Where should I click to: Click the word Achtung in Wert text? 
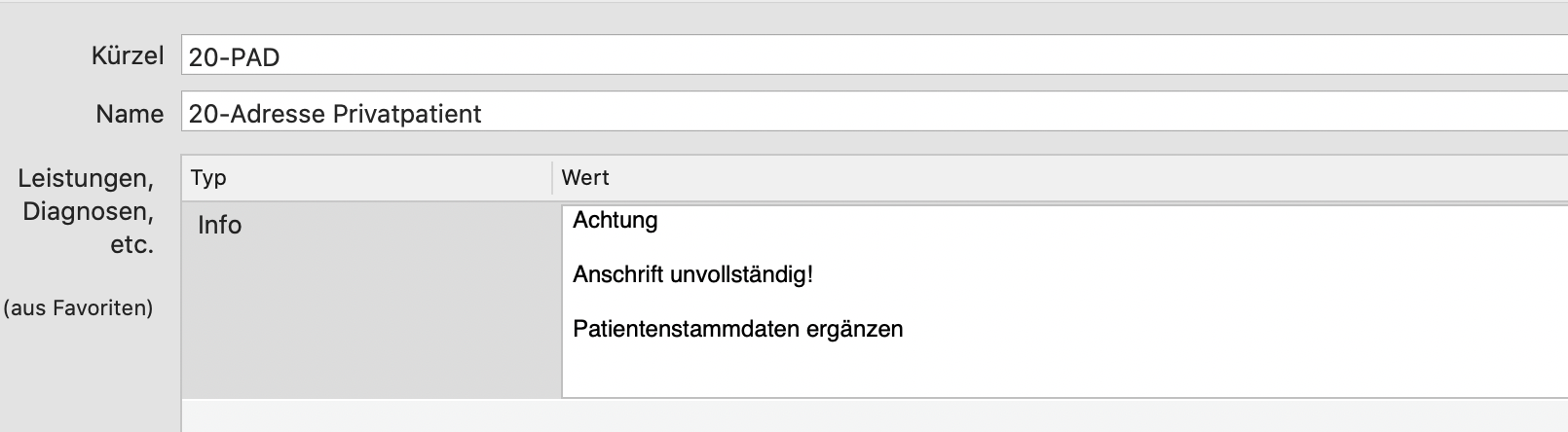click(615, 220)
